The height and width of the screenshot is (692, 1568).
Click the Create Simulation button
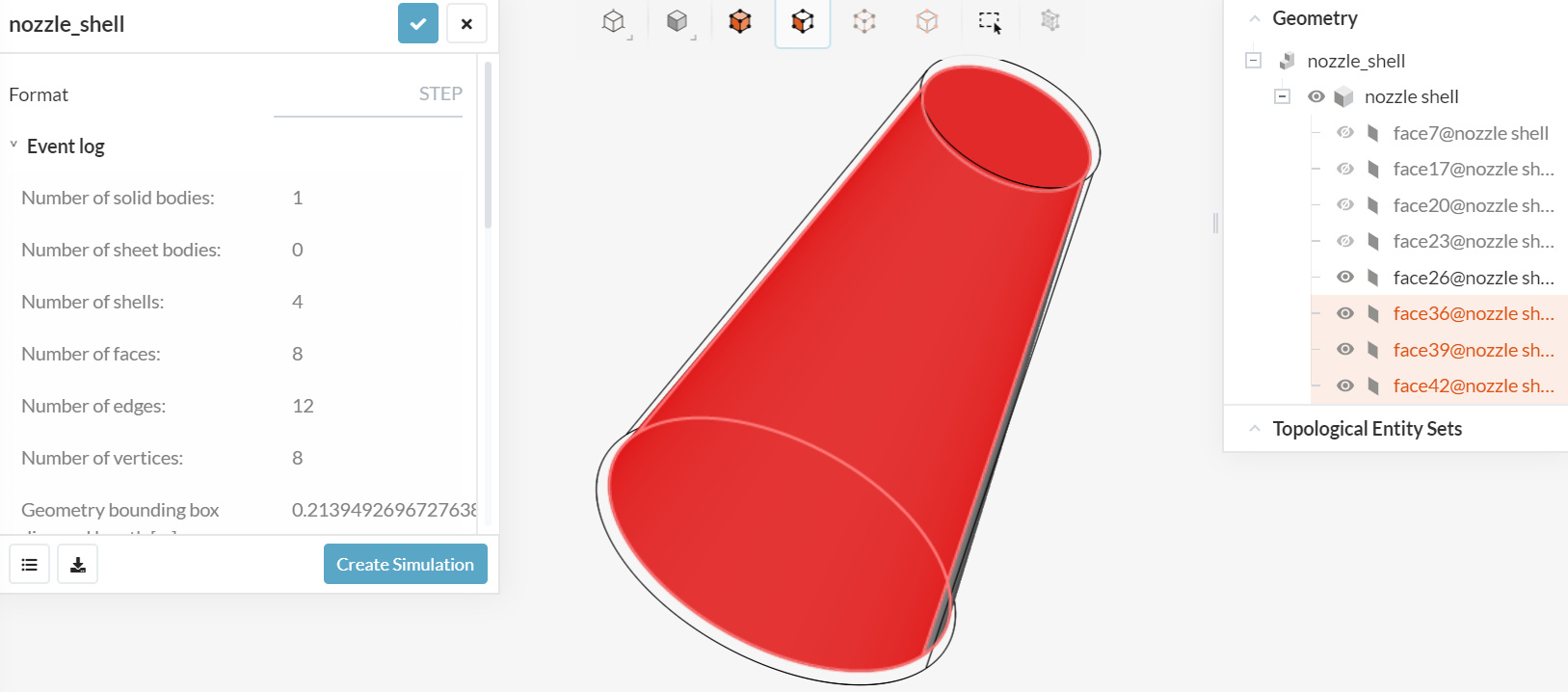tap(405, 564)
